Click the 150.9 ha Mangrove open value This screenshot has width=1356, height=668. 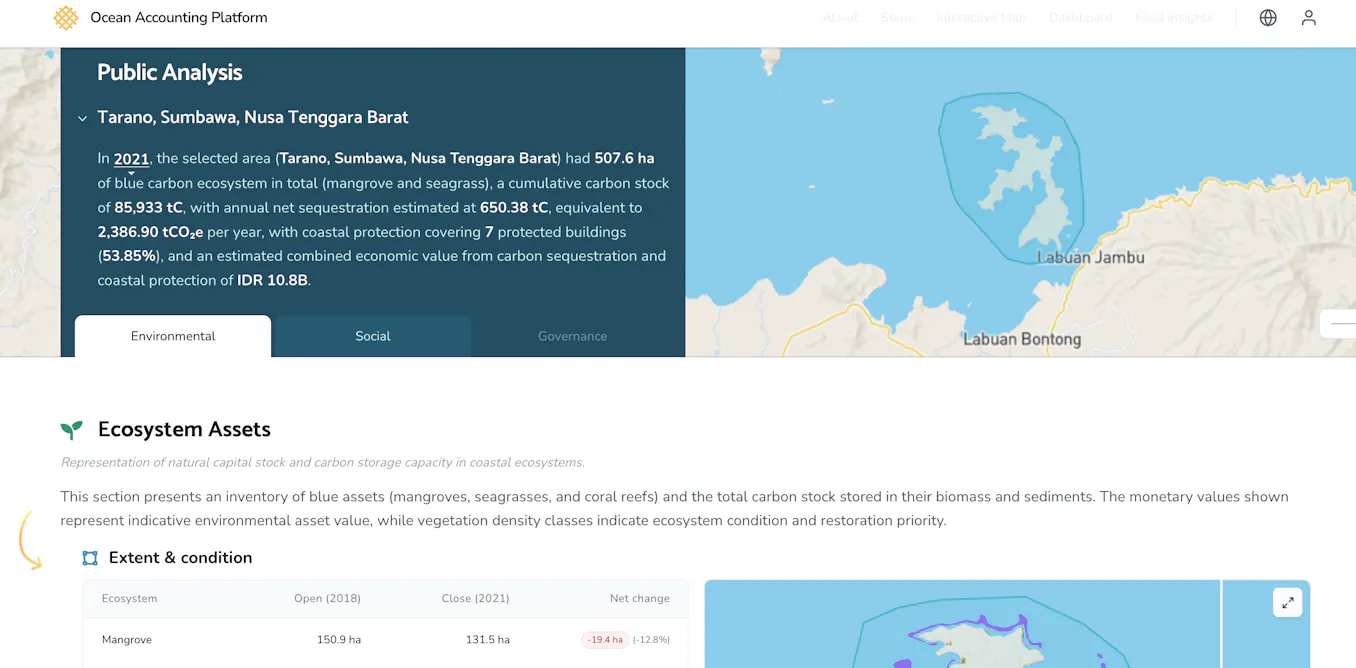point(339,640)
